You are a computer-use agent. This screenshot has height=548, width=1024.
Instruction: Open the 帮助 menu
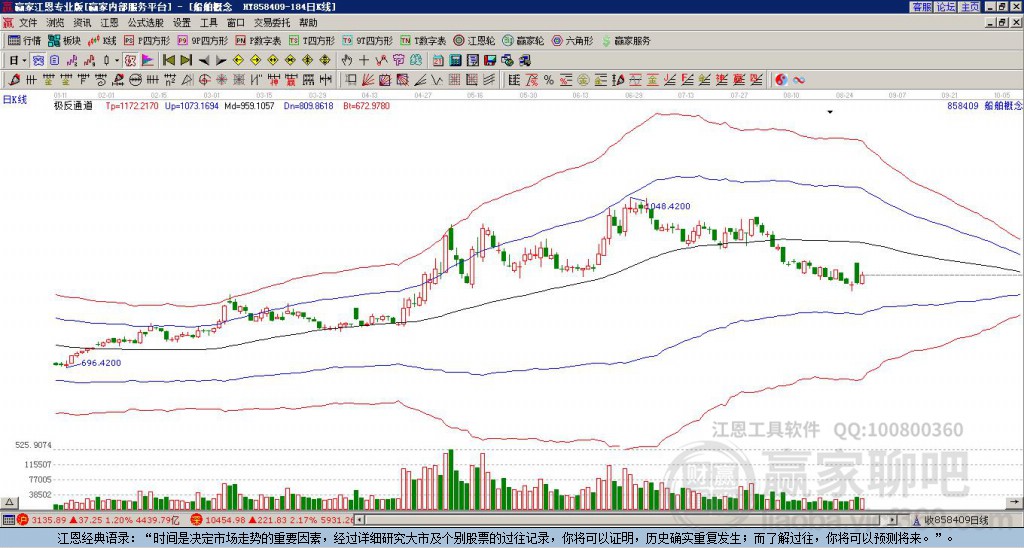click(308, 23)
